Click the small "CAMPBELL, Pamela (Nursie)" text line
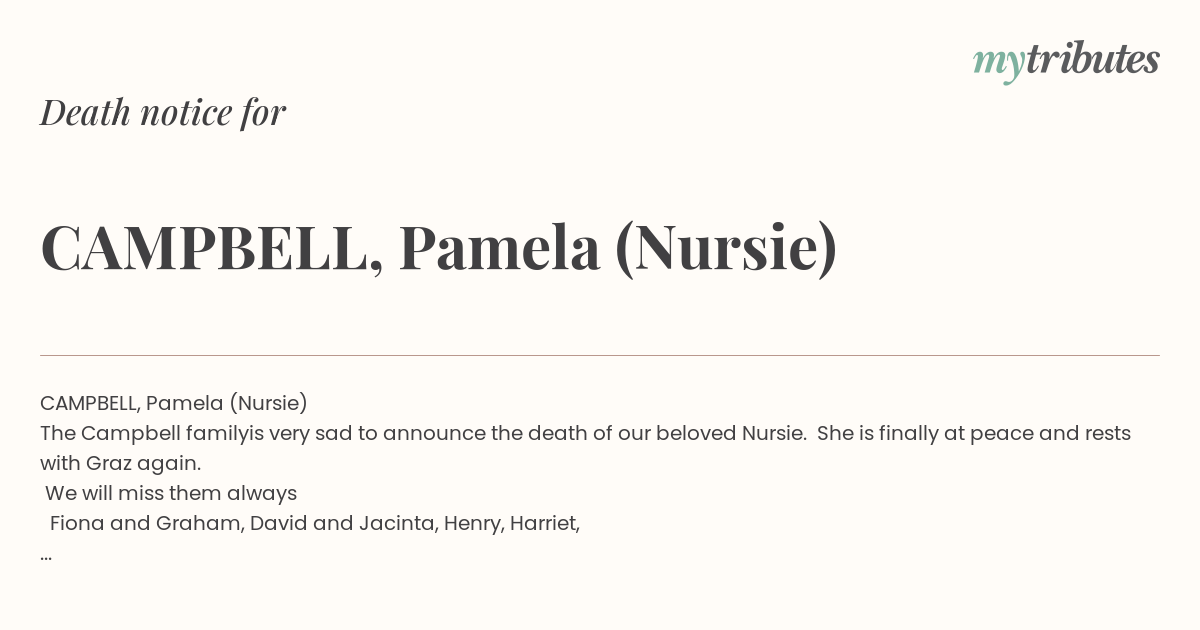This screenshot has width=1200, height=630. click(174, 403)
